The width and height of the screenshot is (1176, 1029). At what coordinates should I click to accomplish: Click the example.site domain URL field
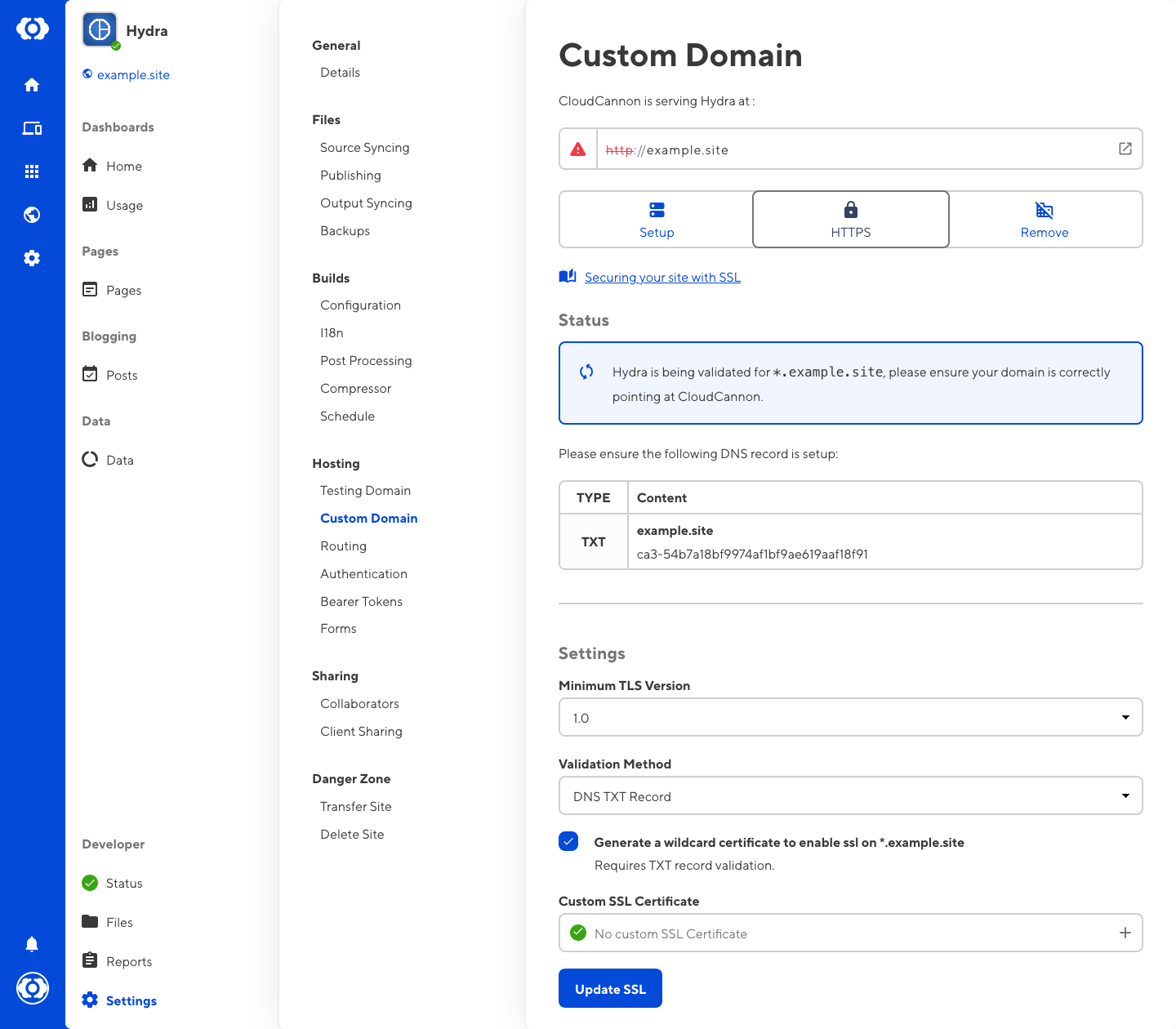[851, 149]
